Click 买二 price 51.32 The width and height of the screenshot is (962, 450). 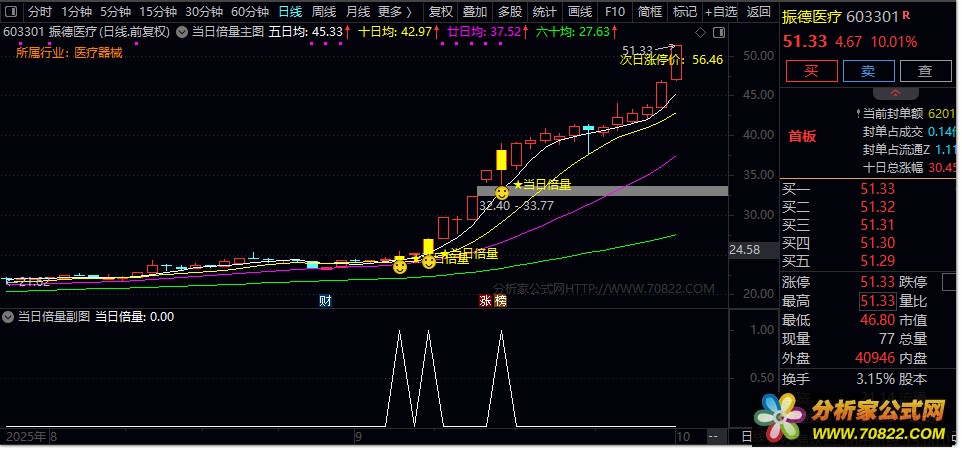coord(877,207)
